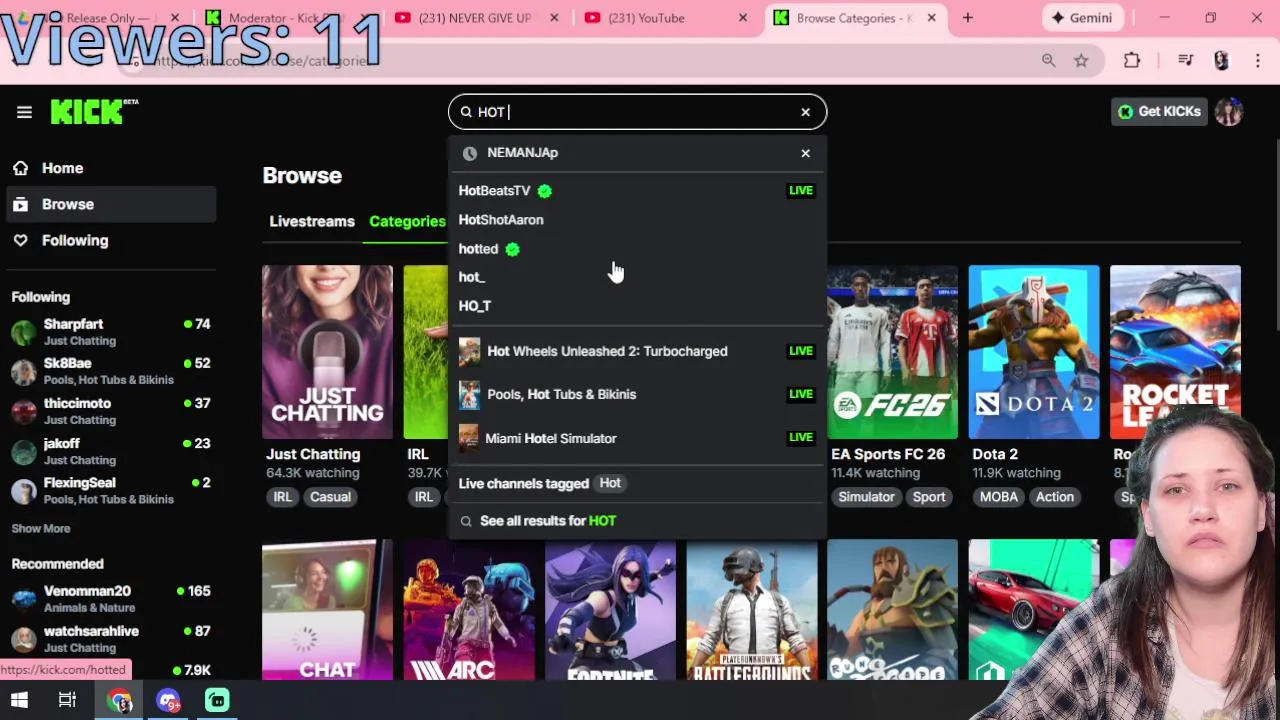Open hot_ channel suggestion
Image resolution: width=1280 pixels, height=720 pixels.
pyautogui.click(x=637, y=277)
